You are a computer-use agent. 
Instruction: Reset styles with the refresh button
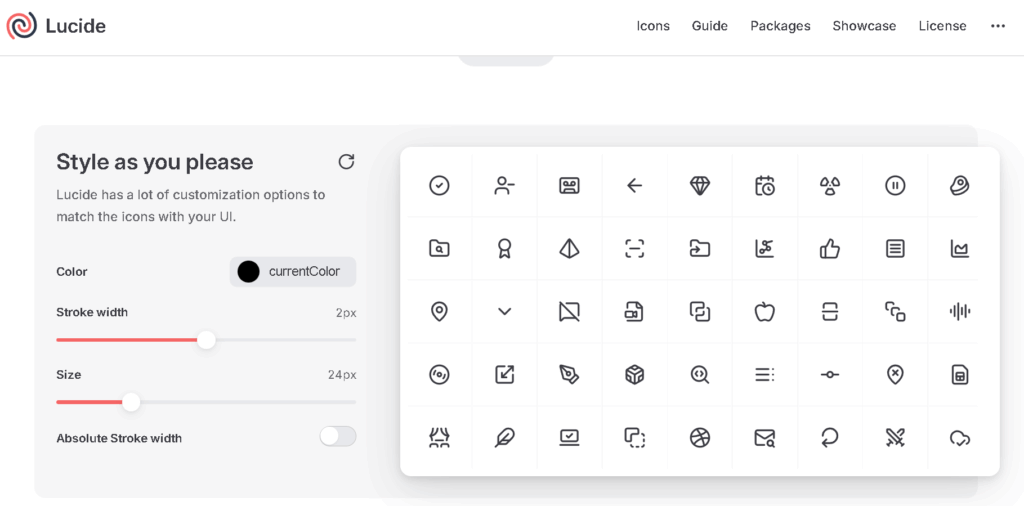click(x=346, y=162)
